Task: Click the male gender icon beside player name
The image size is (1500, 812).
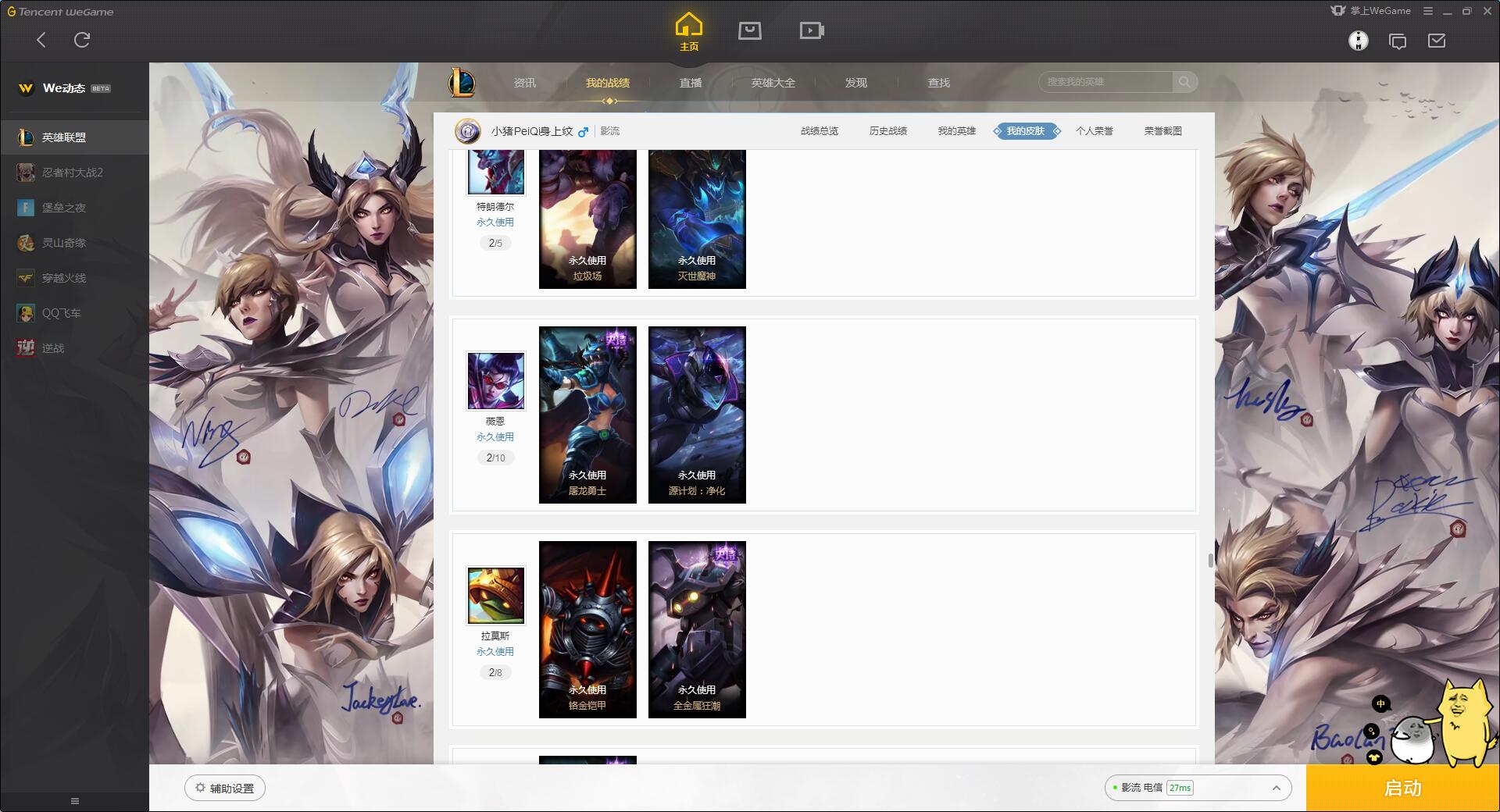Action: point(583,132)
